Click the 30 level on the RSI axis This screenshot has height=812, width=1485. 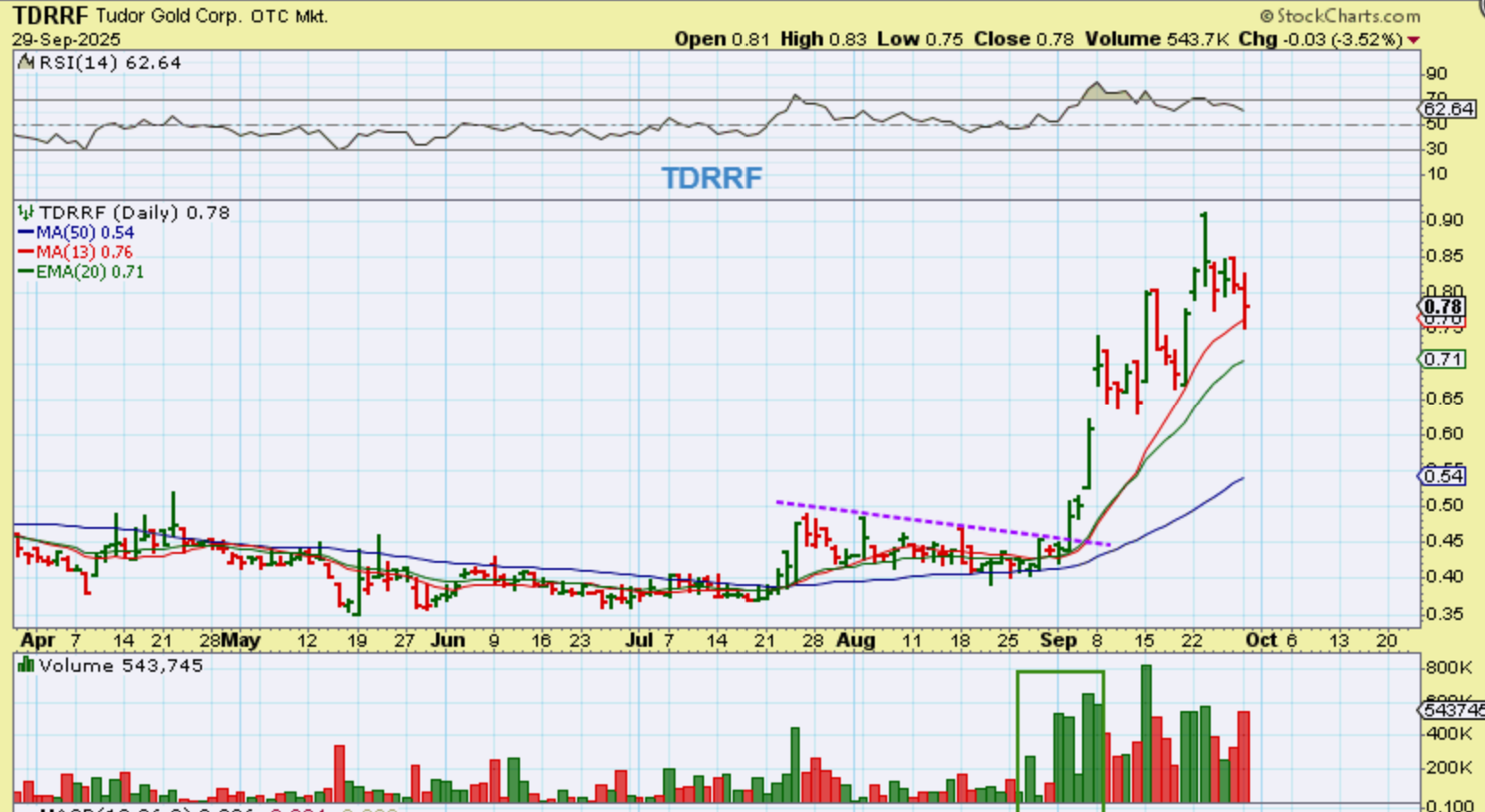click(x=1437, y=148)
